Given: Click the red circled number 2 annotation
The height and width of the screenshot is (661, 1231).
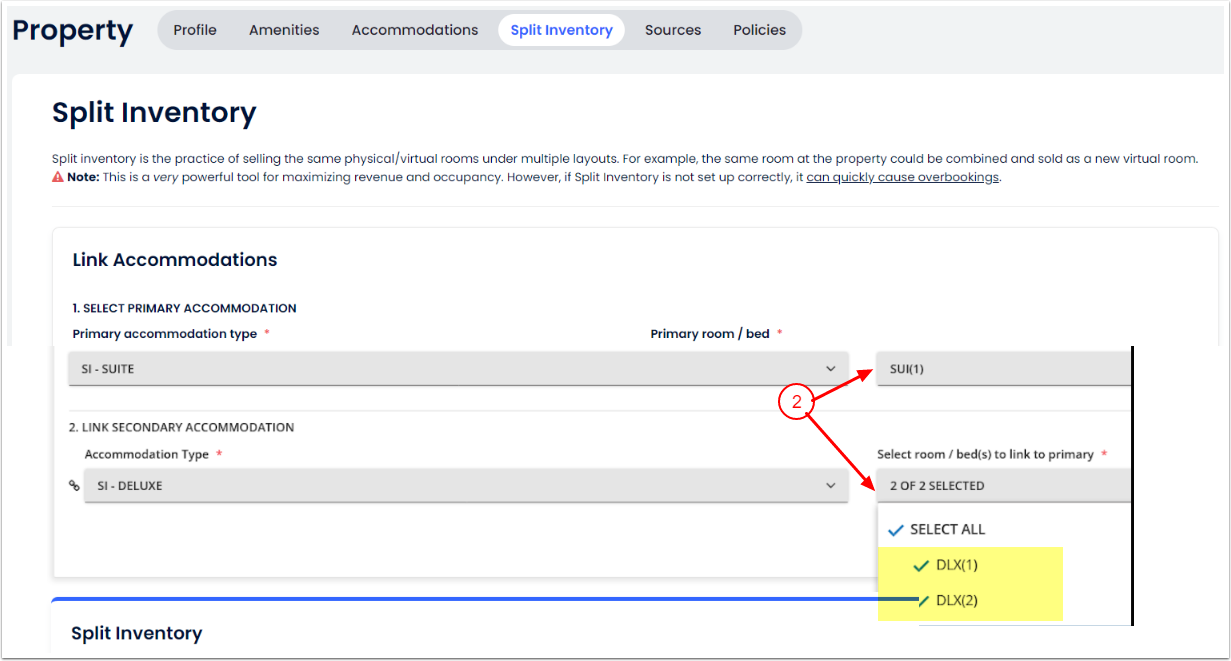Looking at the screenshot, I should (796, 402).
